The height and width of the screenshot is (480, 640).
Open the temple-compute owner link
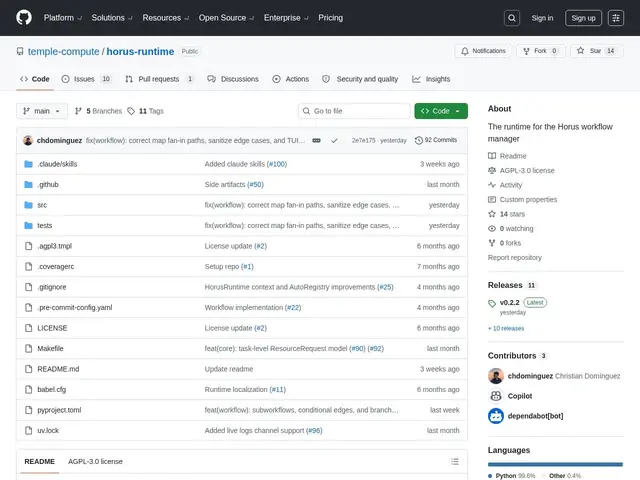point(63,51)
